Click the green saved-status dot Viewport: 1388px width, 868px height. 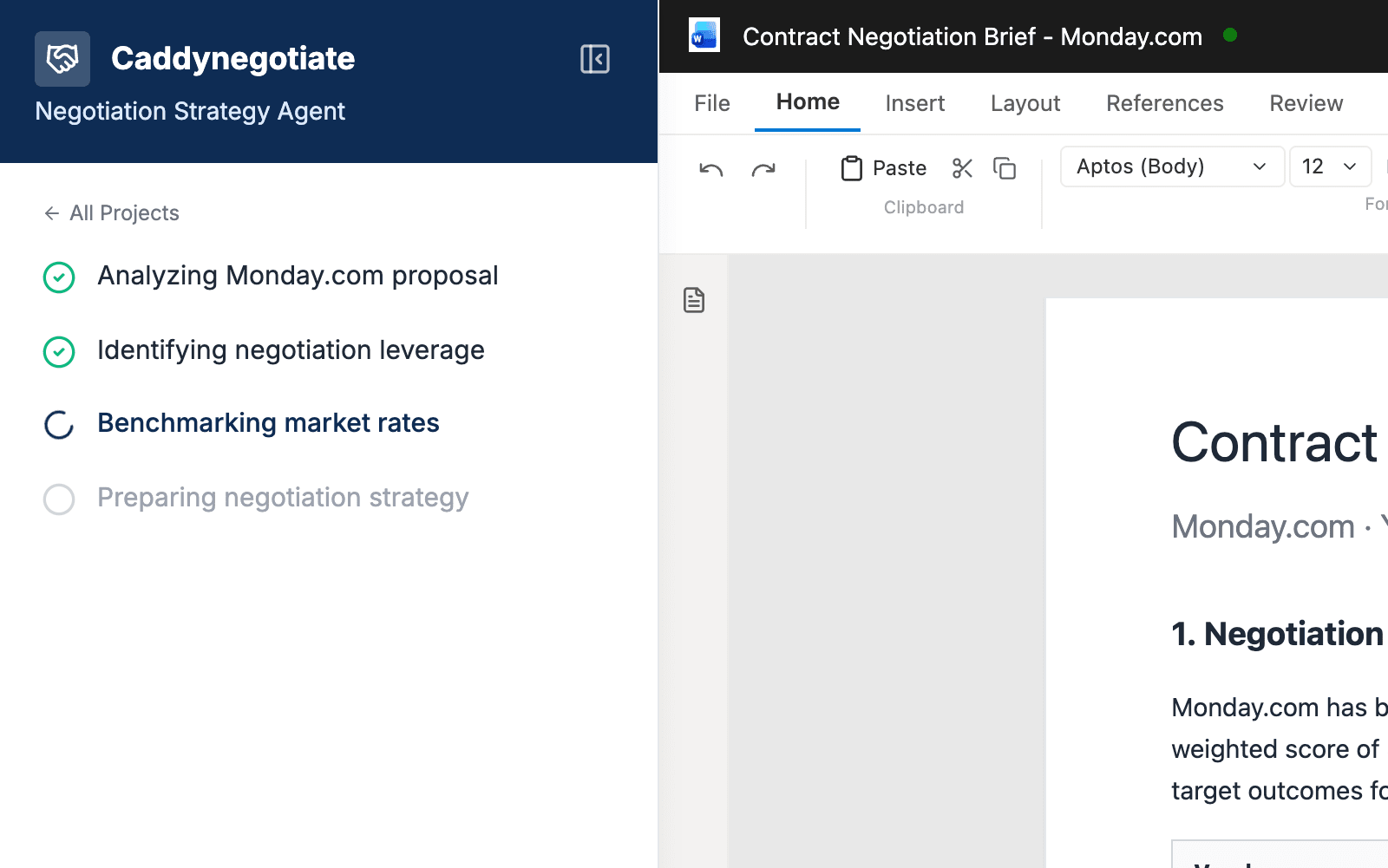1230,36
